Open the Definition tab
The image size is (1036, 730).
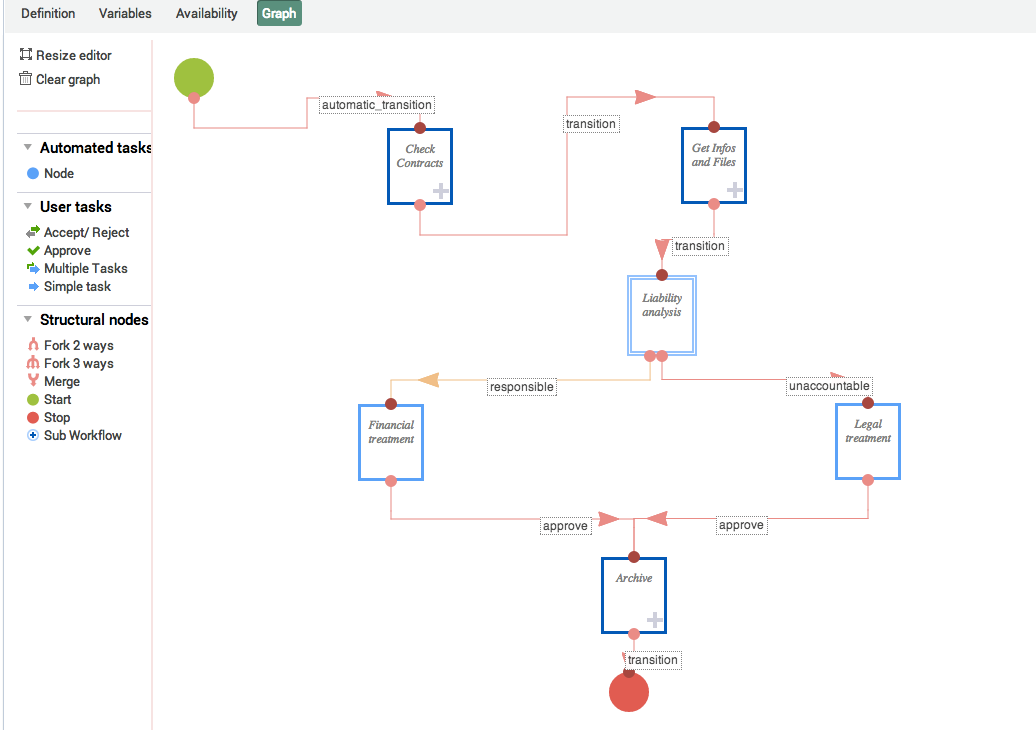click(48, 13)
